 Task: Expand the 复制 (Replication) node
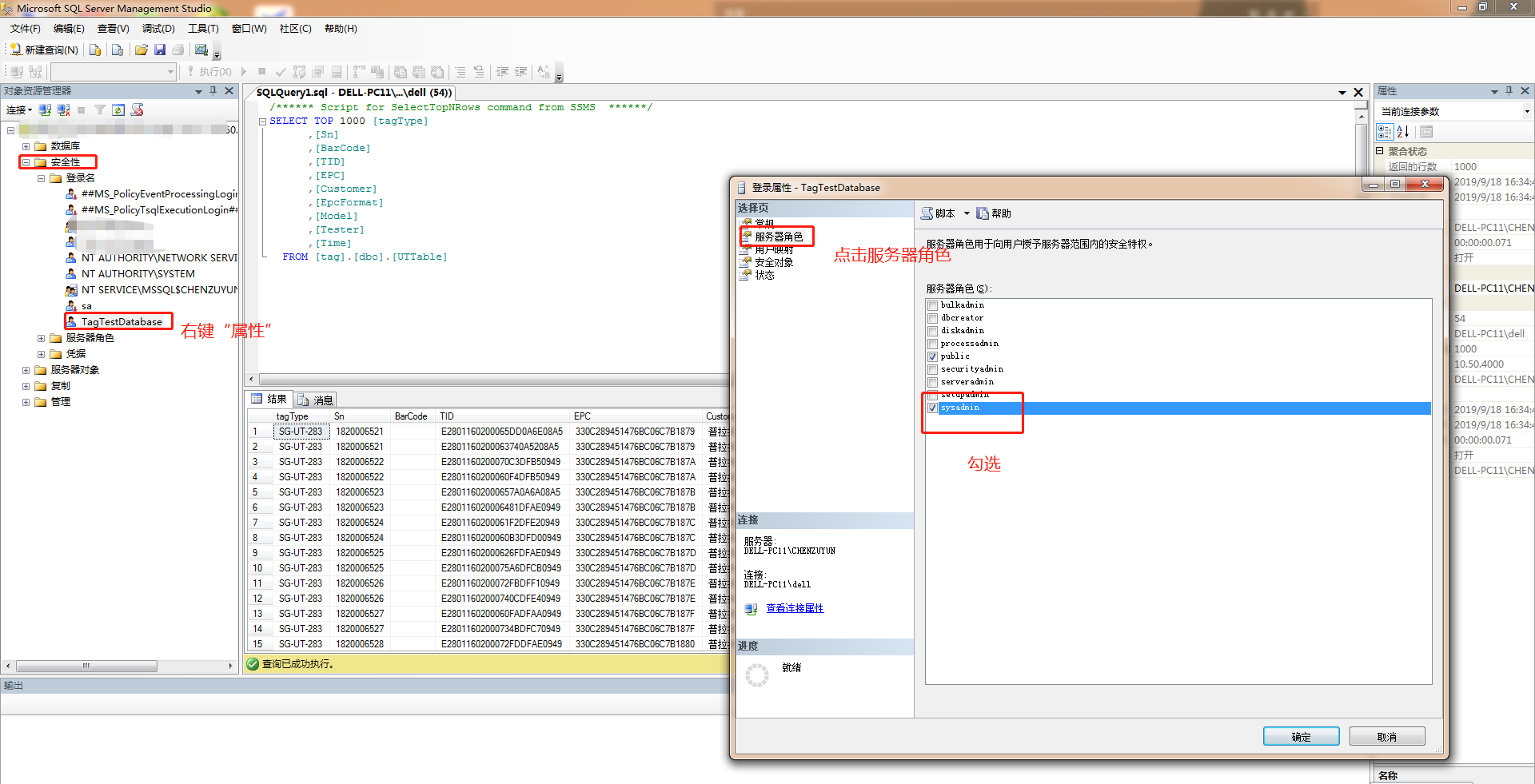[26, 386]
